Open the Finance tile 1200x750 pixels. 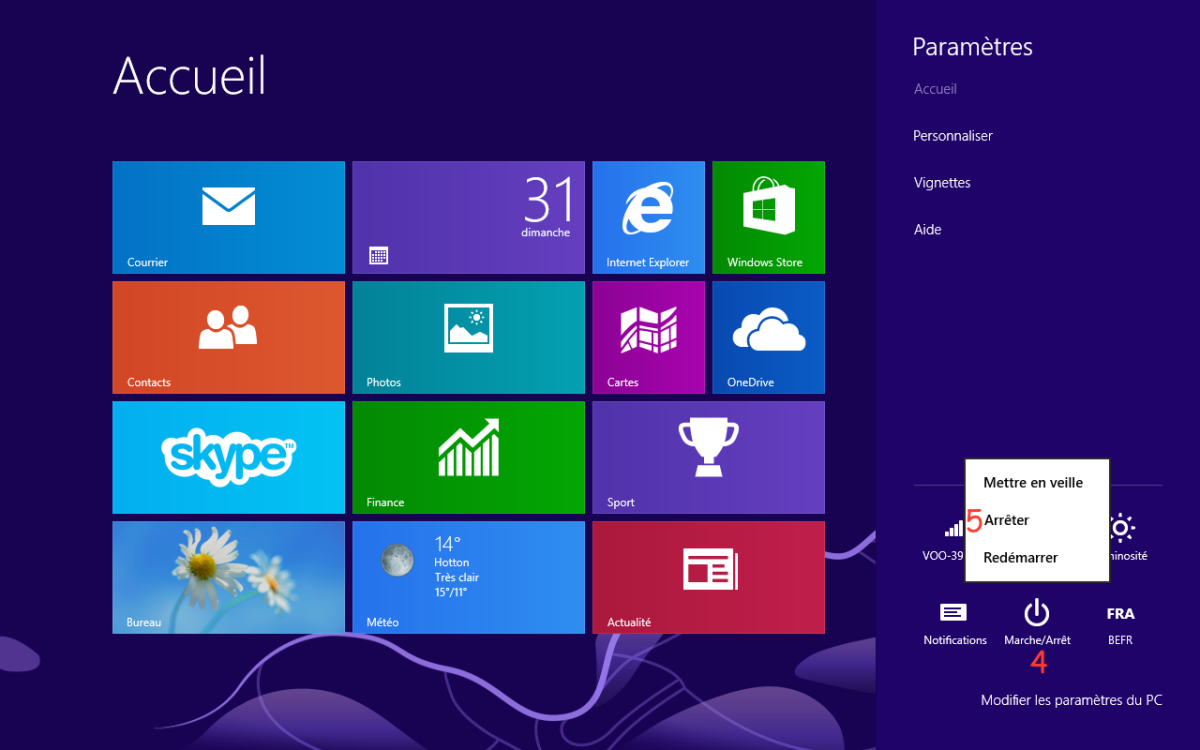(x=468, y=457)
